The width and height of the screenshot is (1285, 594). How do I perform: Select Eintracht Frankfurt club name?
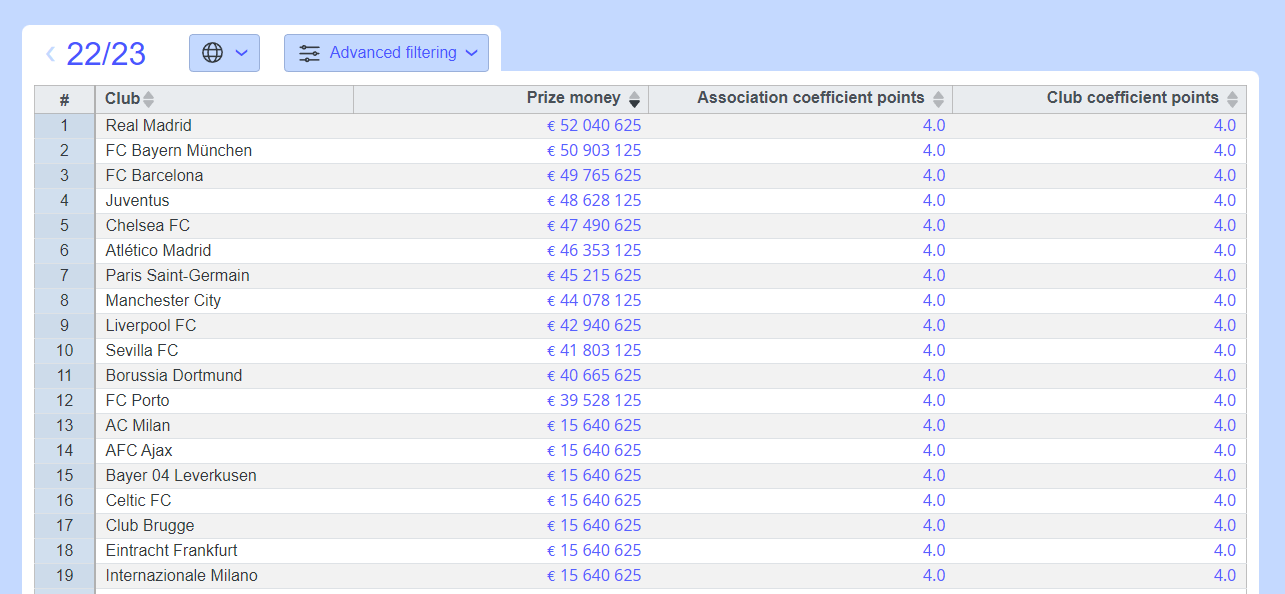pos(171,551)
